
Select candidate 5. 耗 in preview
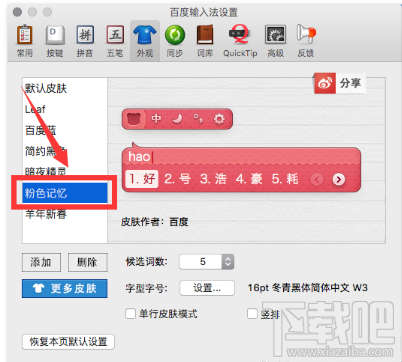[x=285, y=179]
